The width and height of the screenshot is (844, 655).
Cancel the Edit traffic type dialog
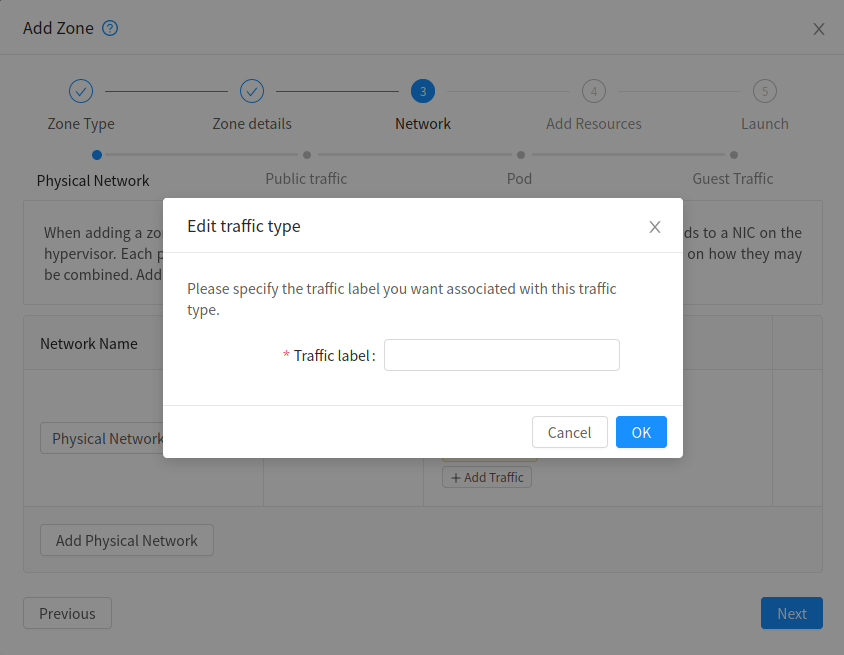coord(569,432)
